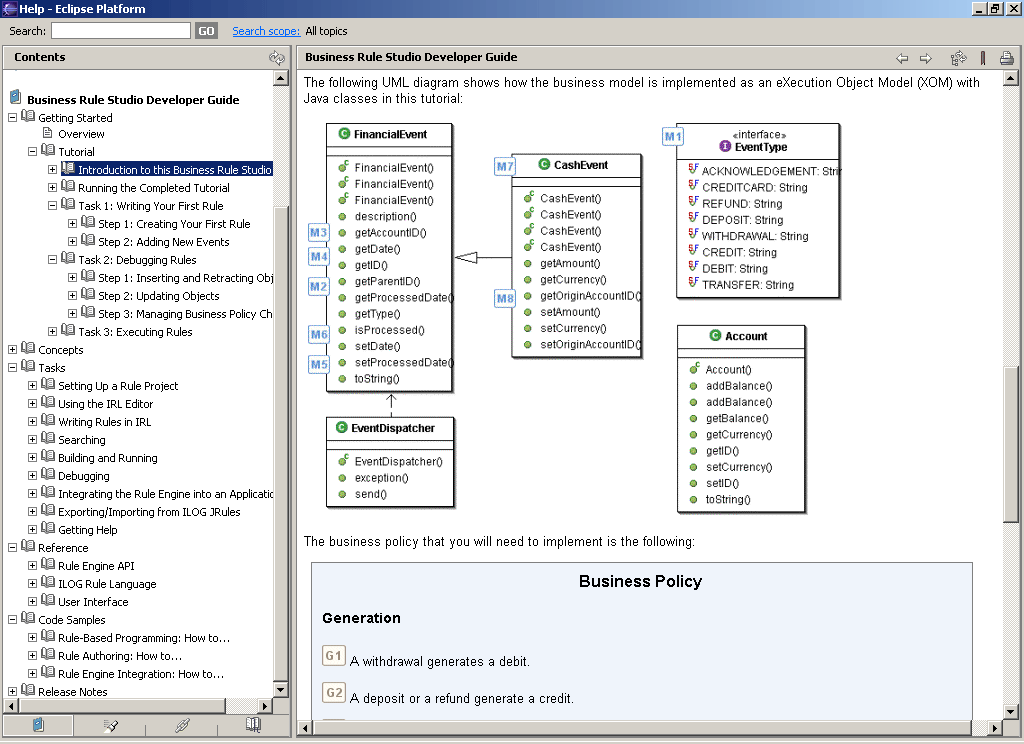Open ILOG Rule Language reference

pyautogui.click(x=107, y=584)
